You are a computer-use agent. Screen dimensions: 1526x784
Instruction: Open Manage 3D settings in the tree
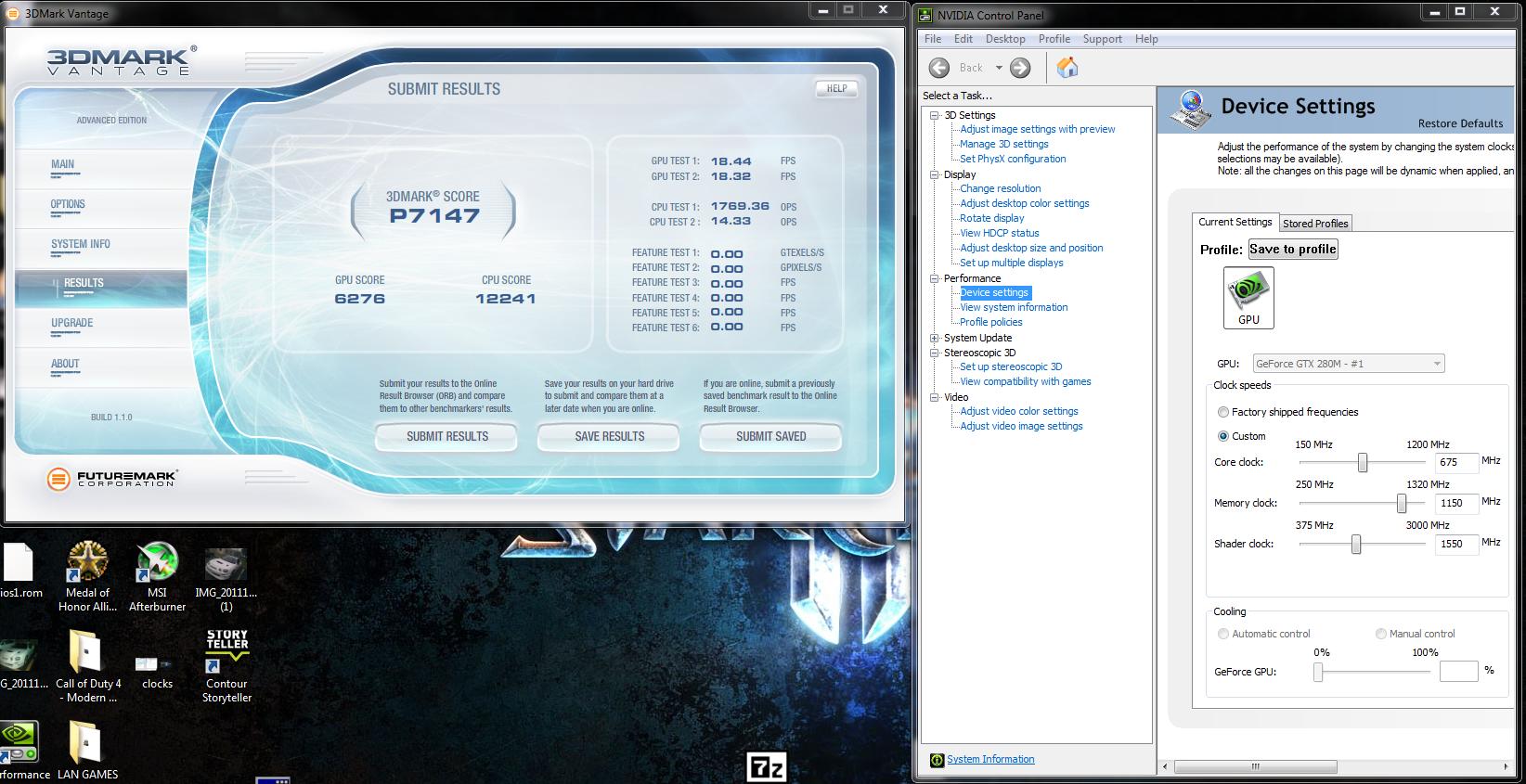1004,144
